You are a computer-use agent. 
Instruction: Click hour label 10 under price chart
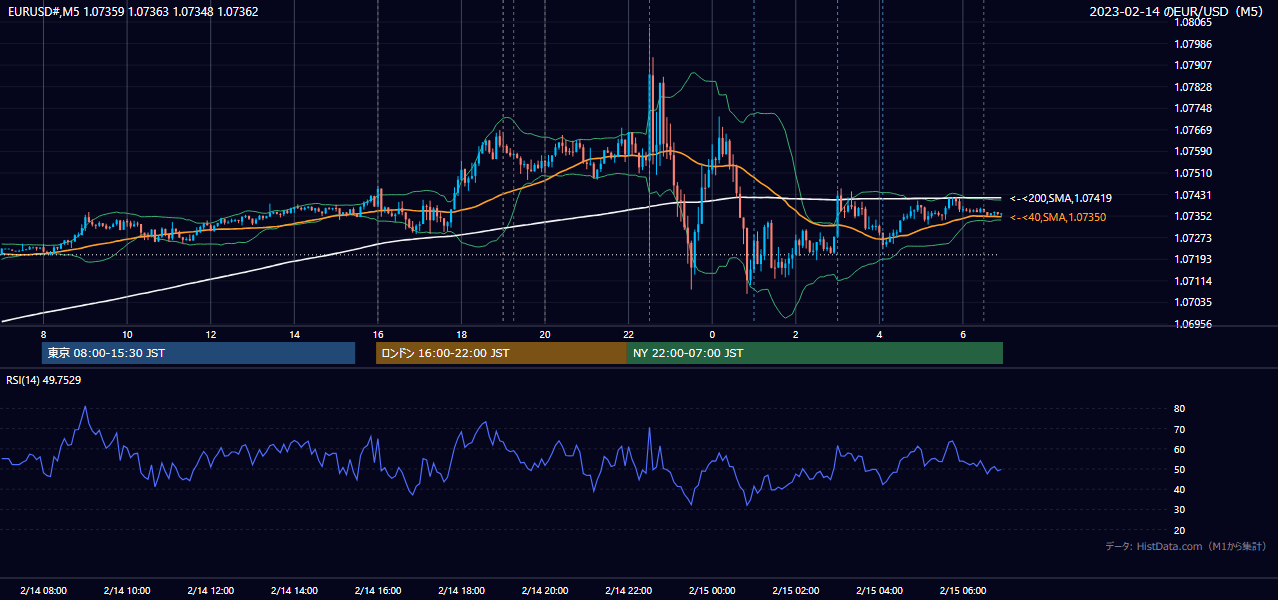coord(127,334)
